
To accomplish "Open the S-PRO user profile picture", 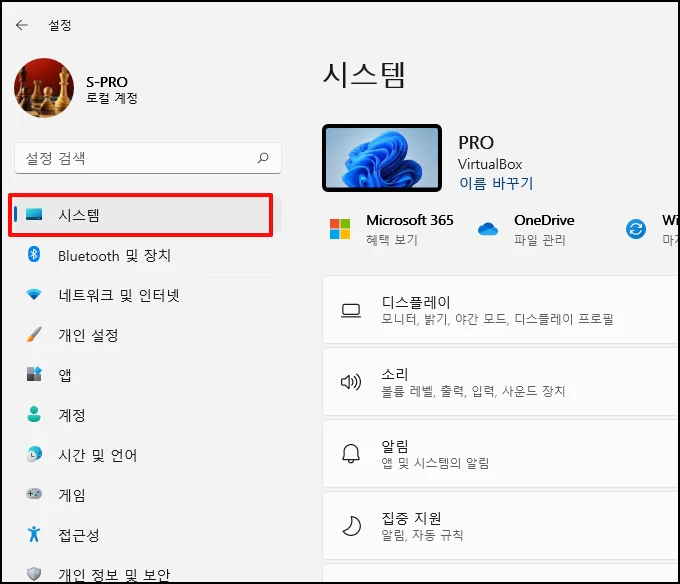I will 44,88.
